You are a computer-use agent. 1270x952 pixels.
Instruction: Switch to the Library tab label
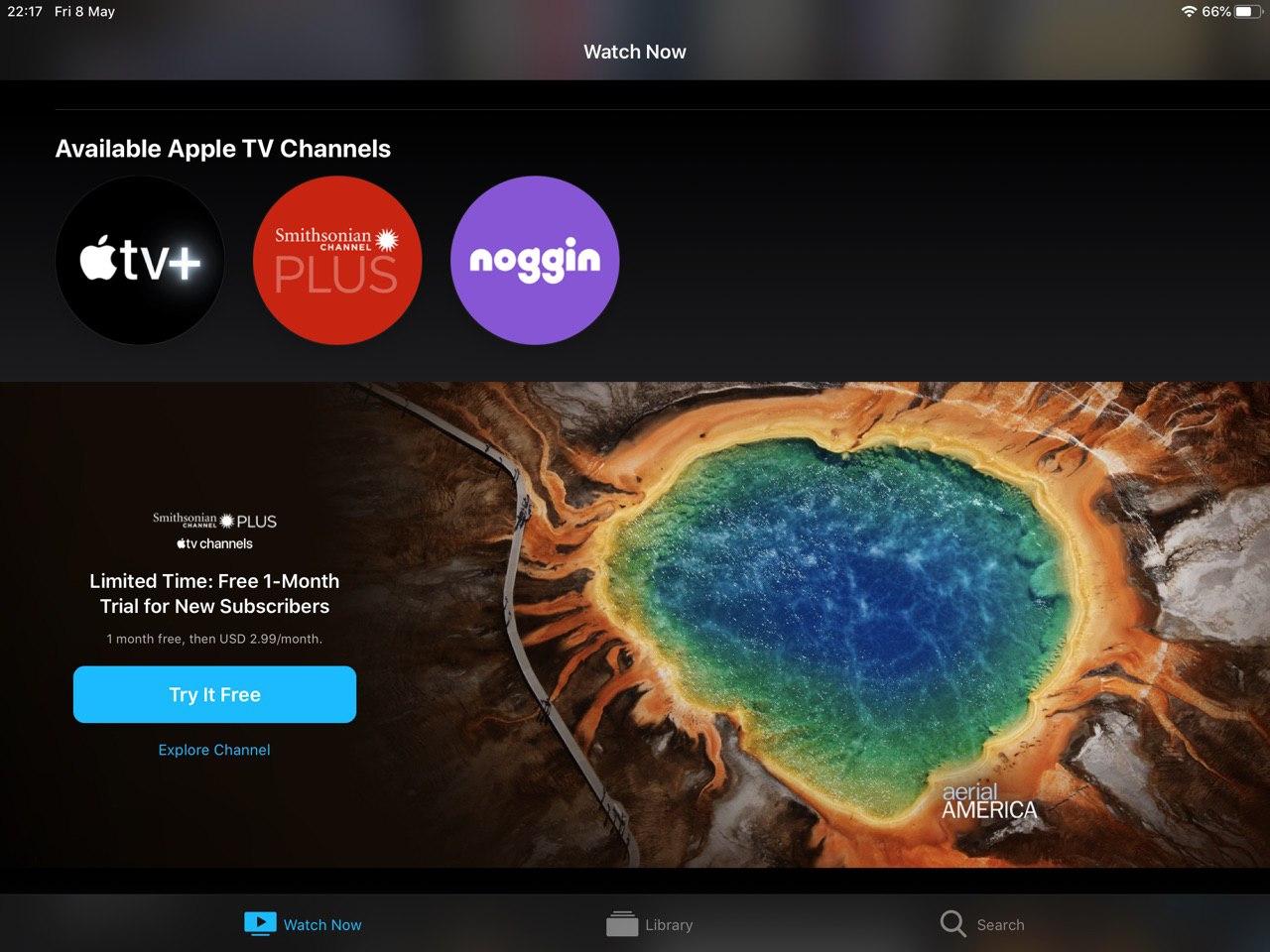[x=669, y=925]
